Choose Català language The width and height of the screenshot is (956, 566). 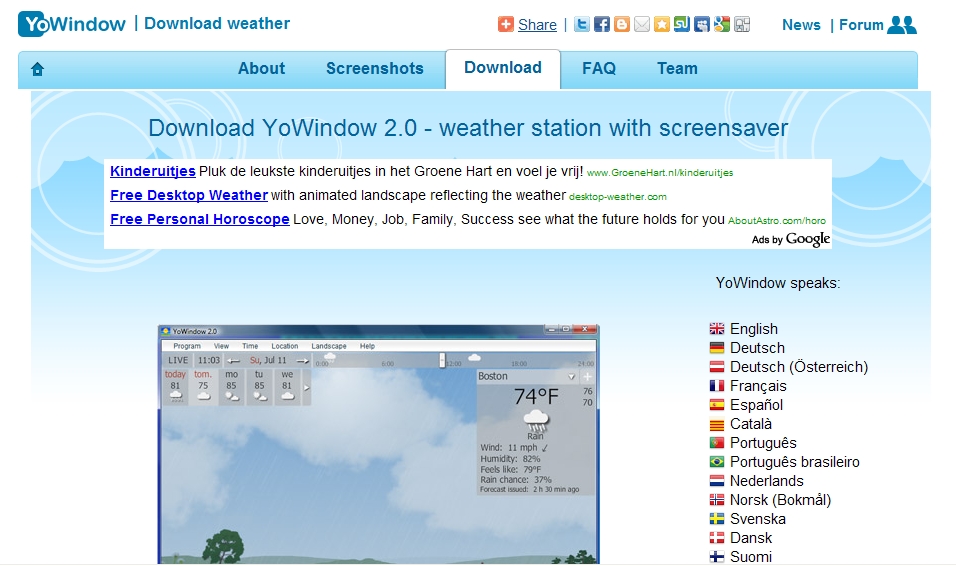pos(751,424)
